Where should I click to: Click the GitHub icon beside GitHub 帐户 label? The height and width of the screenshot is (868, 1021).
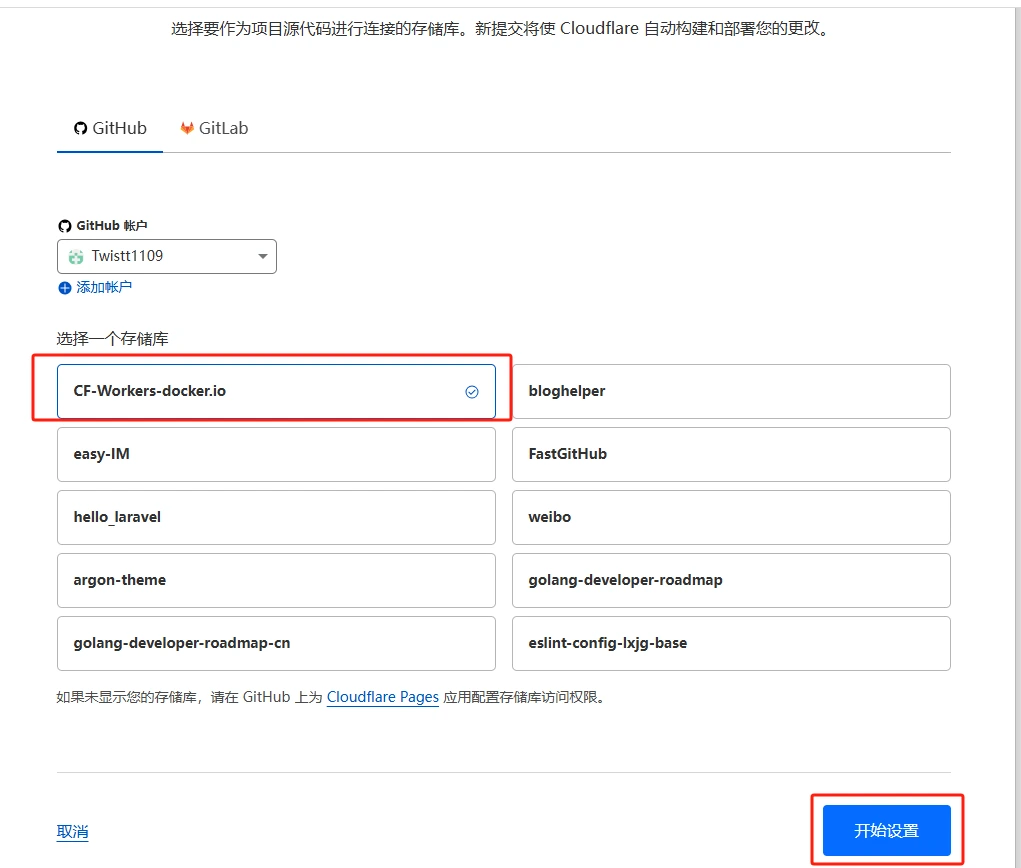coord(64,226)
